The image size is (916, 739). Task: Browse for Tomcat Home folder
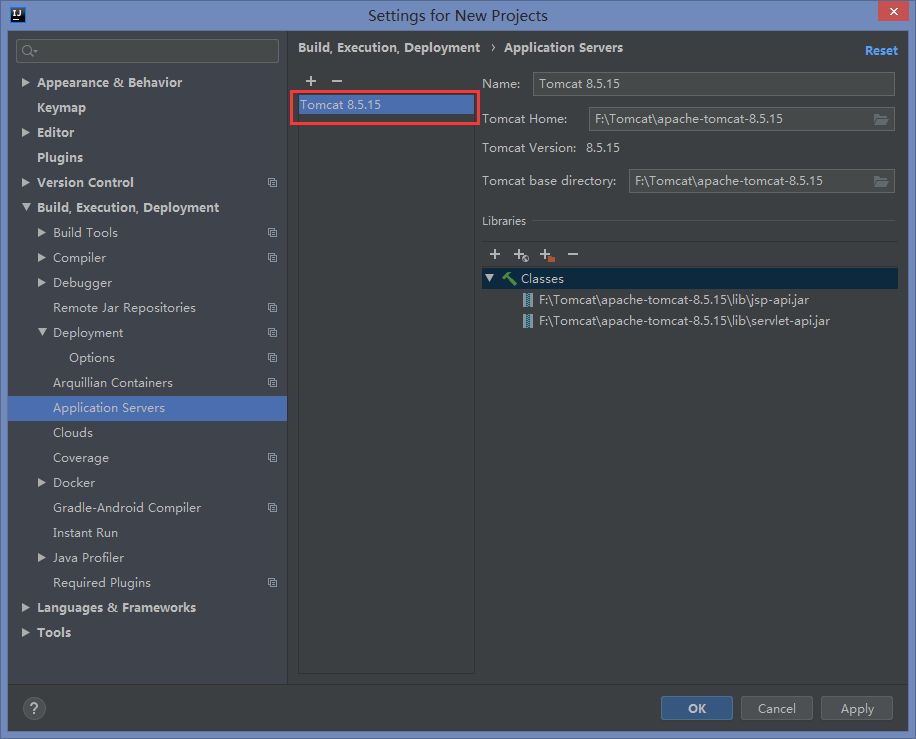tap(881, 119)
